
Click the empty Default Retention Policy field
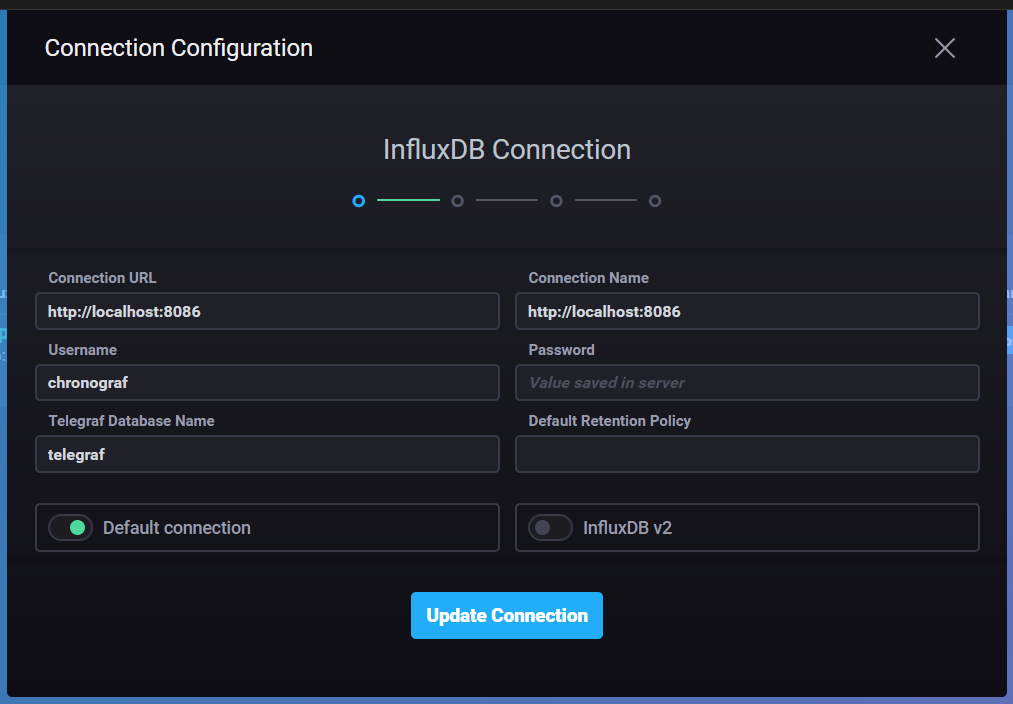747,454
